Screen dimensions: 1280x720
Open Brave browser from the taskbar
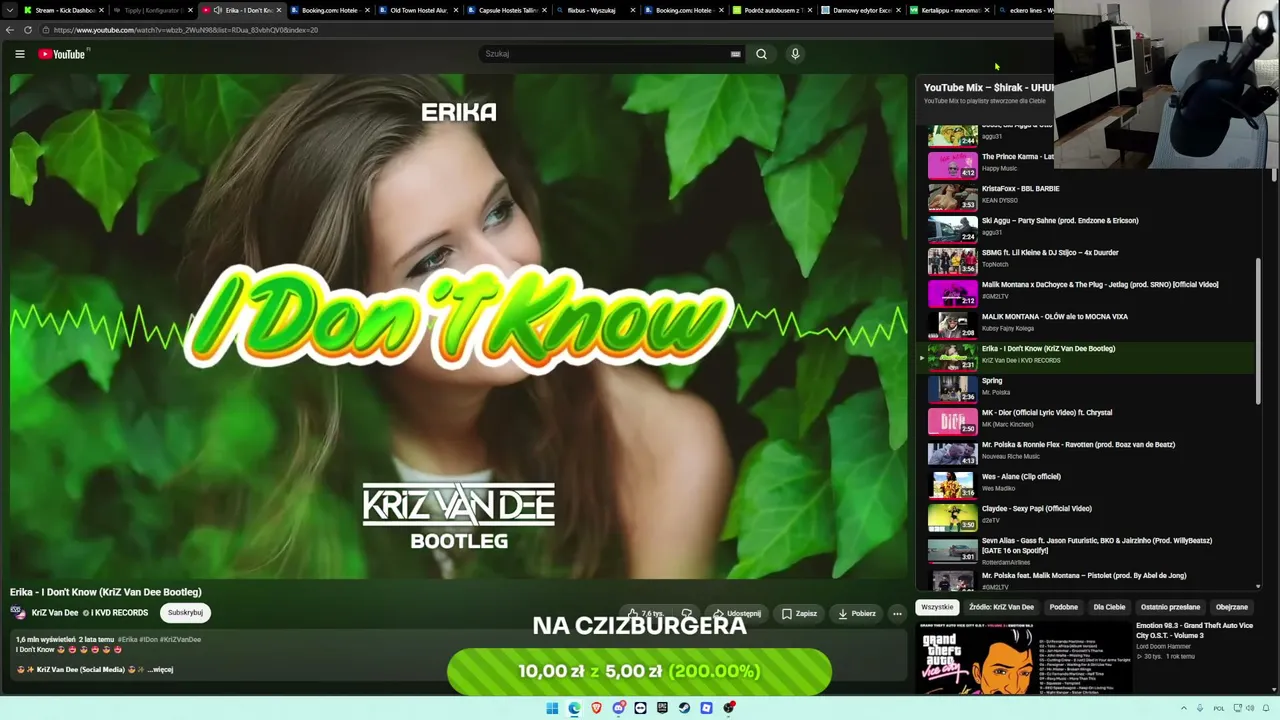click(596, 708)
